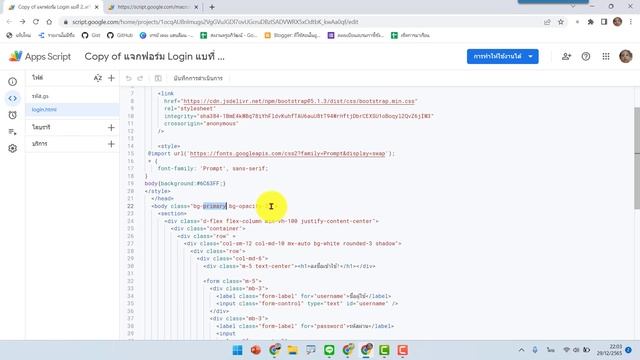Open the .gs script file in file list
This screenshot has height=360, width=640.
72,96
